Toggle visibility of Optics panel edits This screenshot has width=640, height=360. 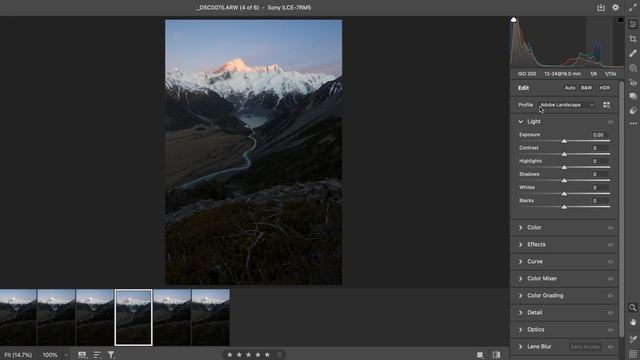tap(610, 330)
